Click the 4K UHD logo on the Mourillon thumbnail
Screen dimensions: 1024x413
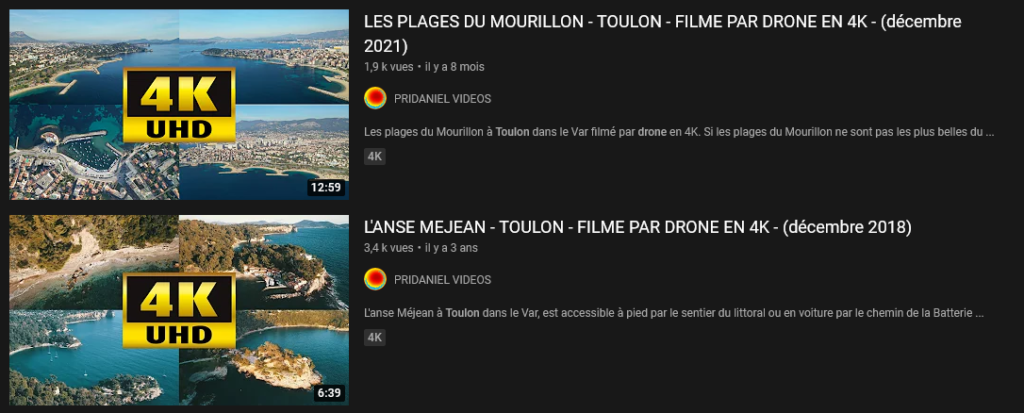[179, 105]
